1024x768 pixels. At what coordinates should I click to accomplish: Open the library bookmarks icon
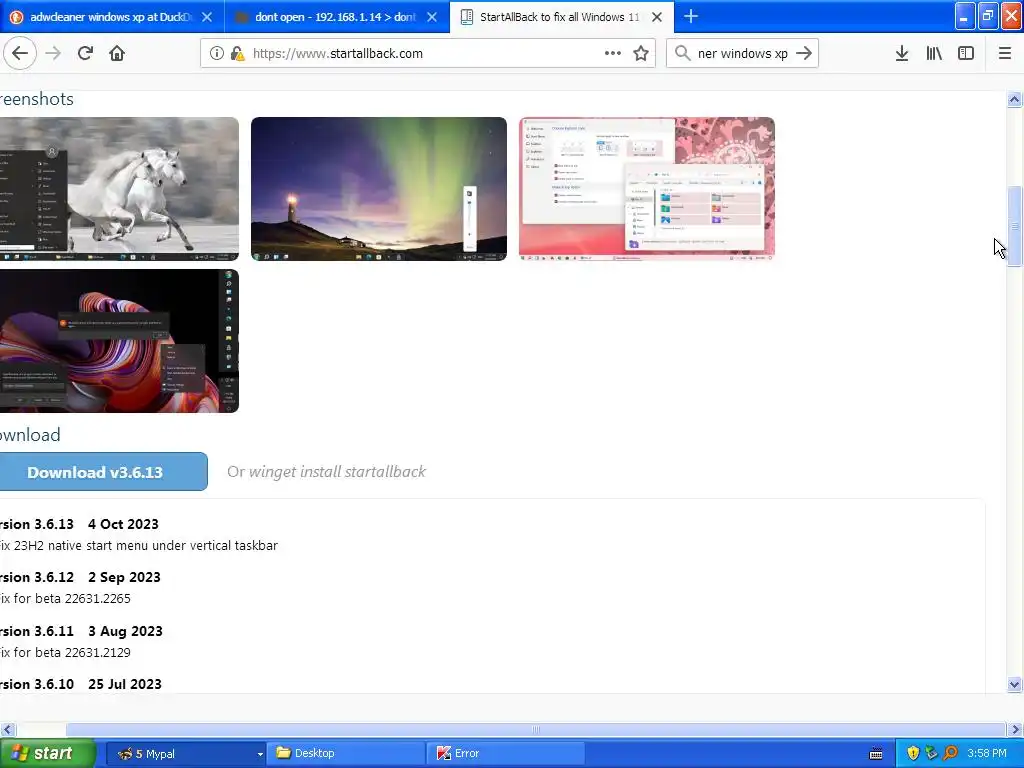[934, 54]
